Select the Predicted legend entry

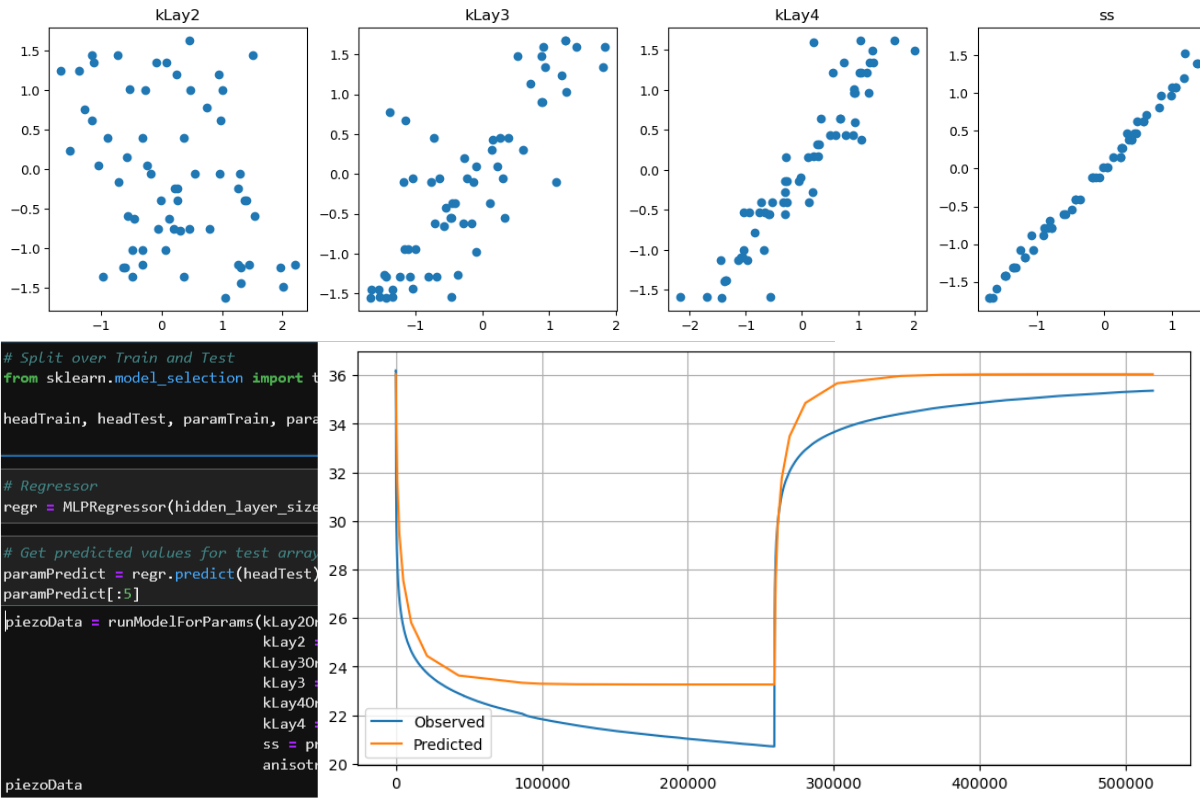tap(447, 744)
